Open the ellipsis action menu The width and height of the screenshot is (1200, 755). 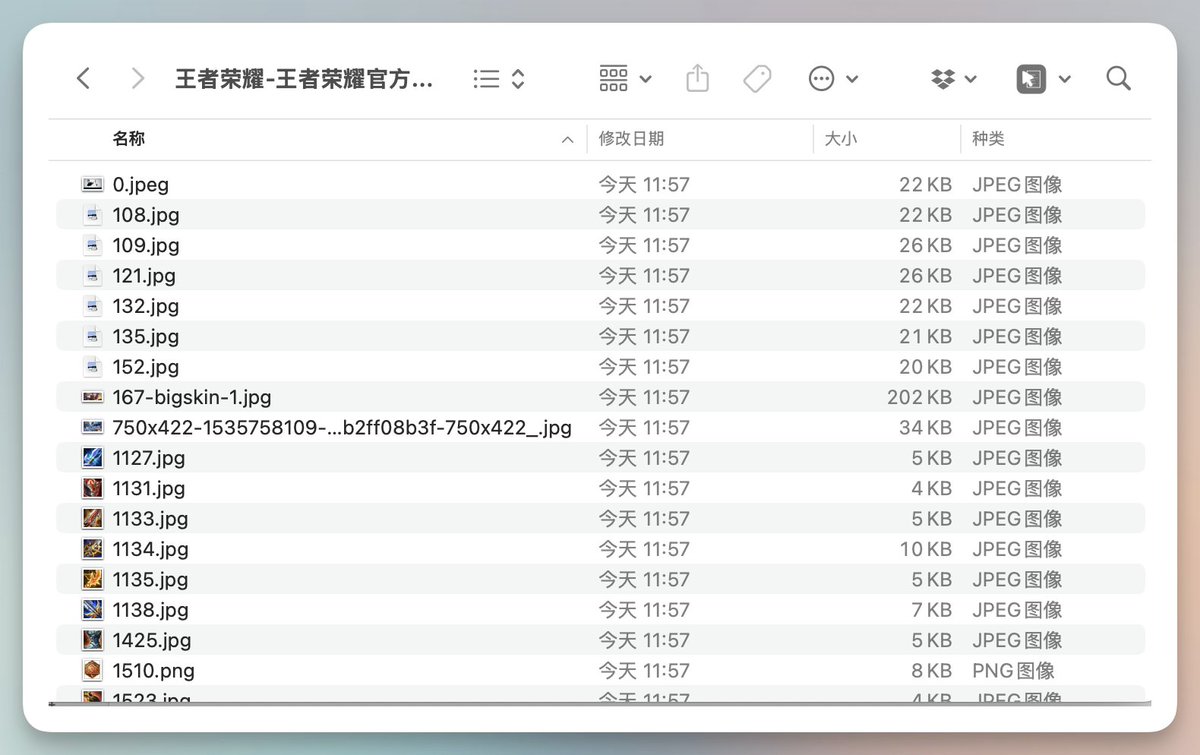(833, 79)
